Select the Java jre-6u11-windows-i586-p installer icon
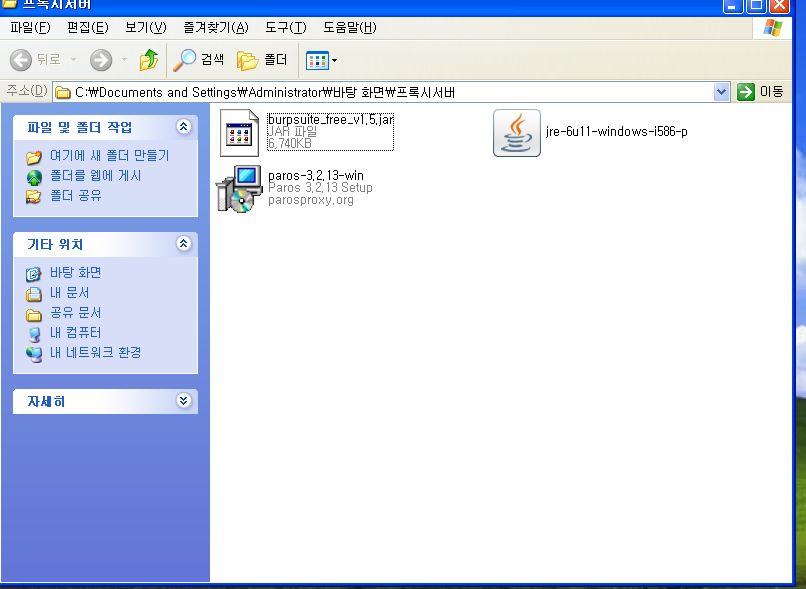Viewport: 806px width, 589px height. tap(517, 133)
